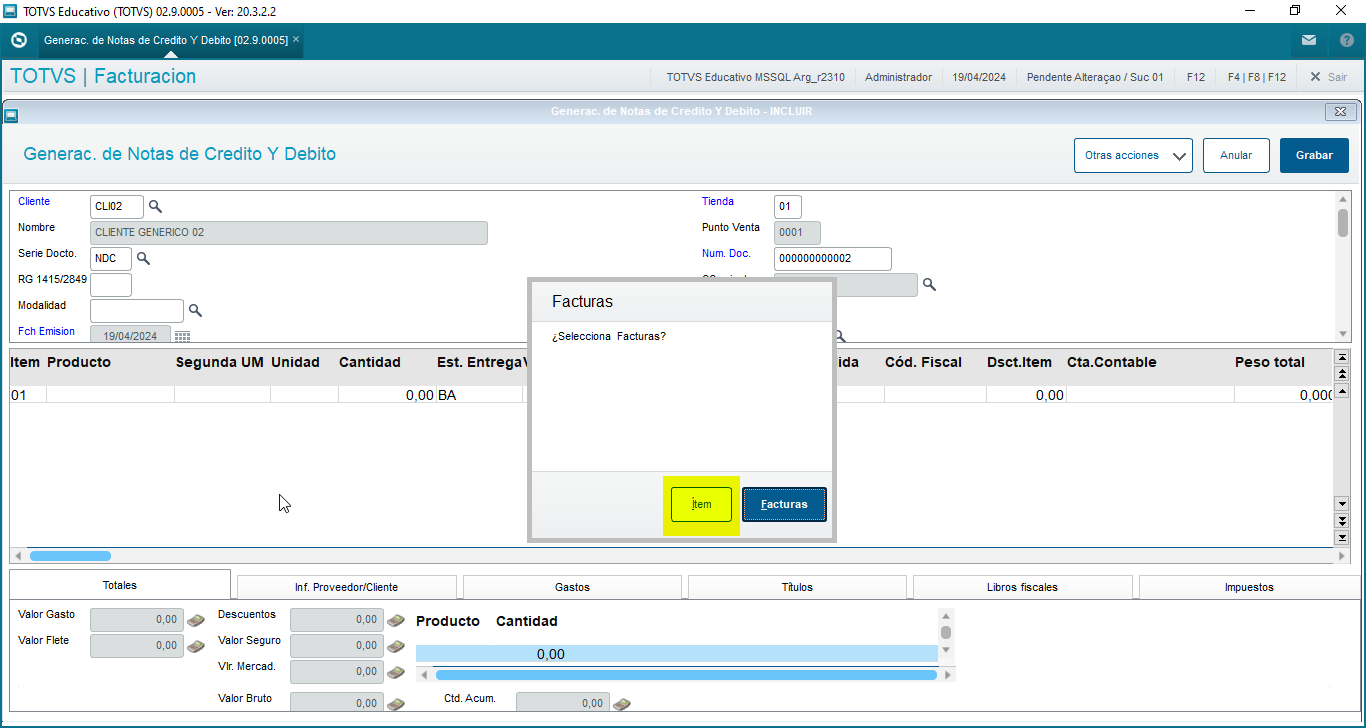1366x728 pixels.
Task: Open calculator icon beside Ctd. Acum.
Action: tap(622, 704)
